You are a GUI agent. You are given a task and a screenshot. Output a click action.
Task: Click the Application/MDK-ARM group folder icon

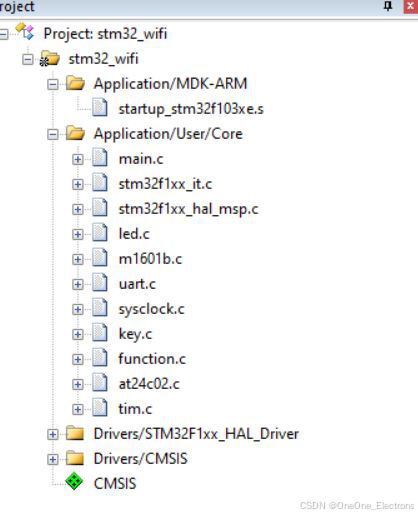pos(75,83)
